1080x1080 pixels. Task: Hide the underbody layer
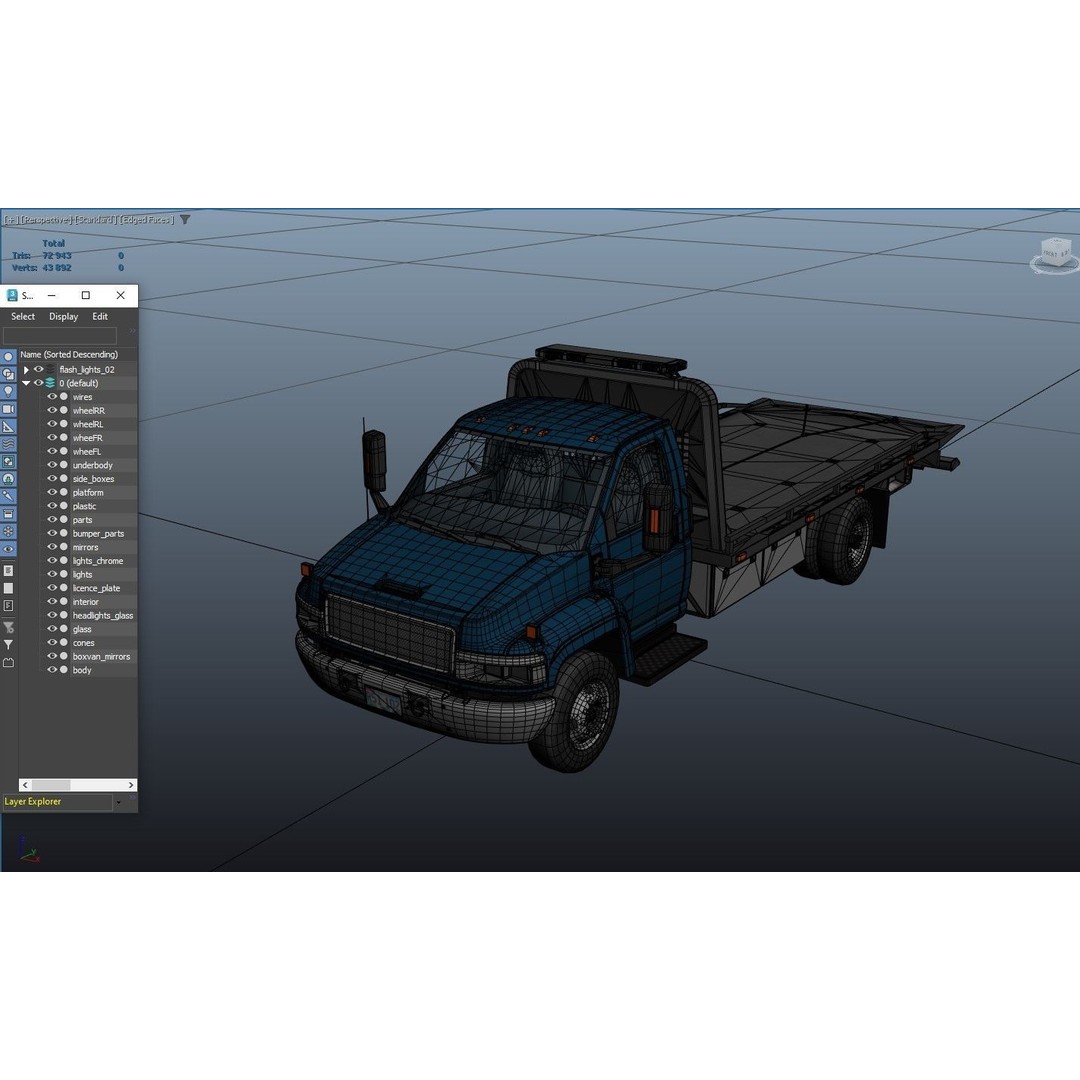pos(52,465)
